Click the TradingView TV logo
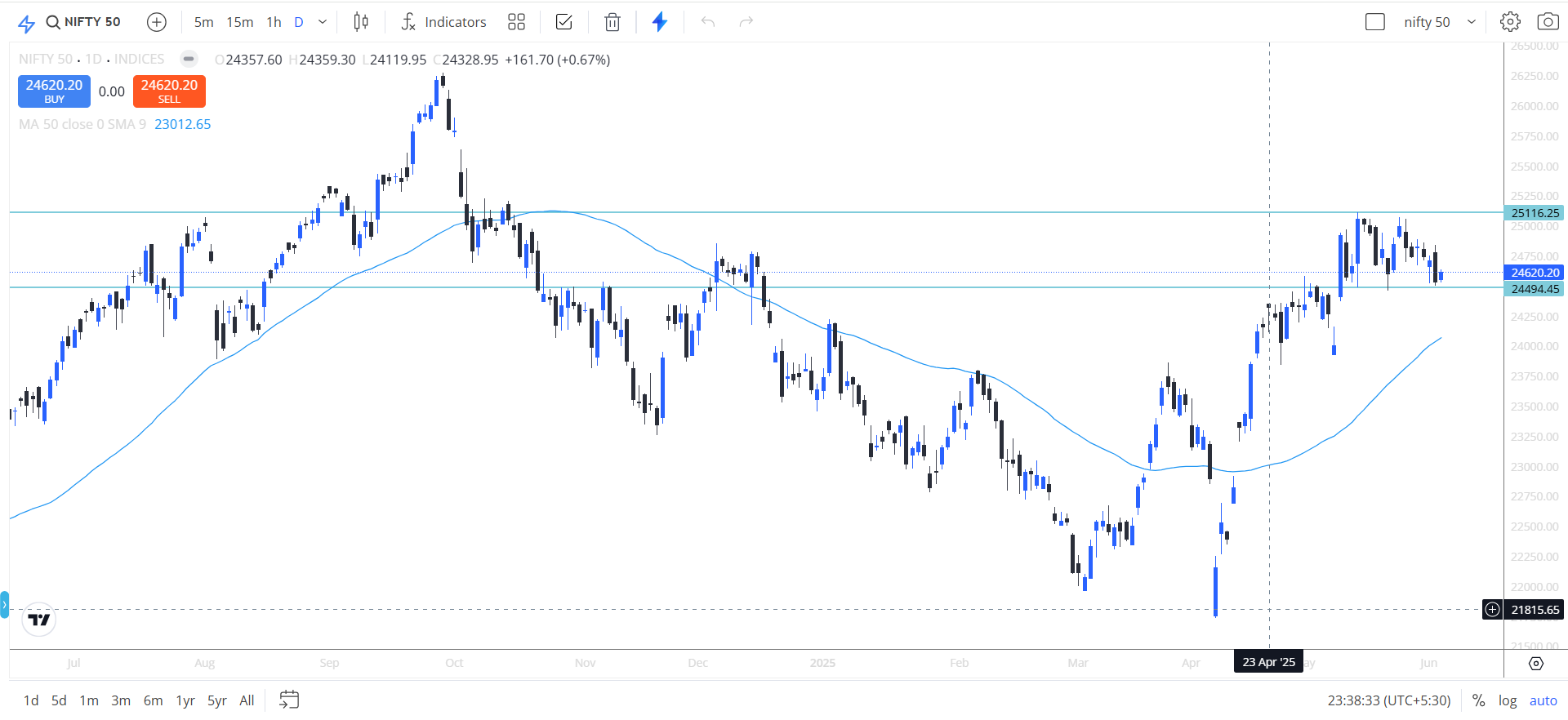 [x=38, y=620]
